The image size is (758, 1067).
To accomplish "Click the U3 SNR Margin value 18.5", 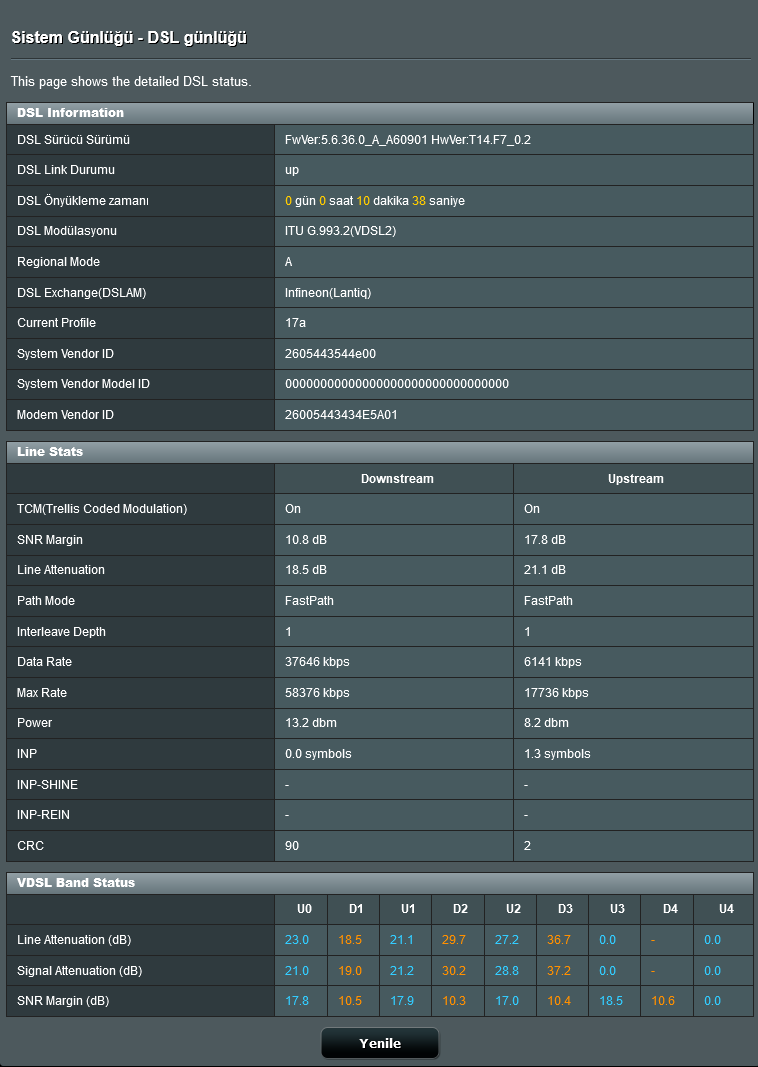I will coord(611,1001).
